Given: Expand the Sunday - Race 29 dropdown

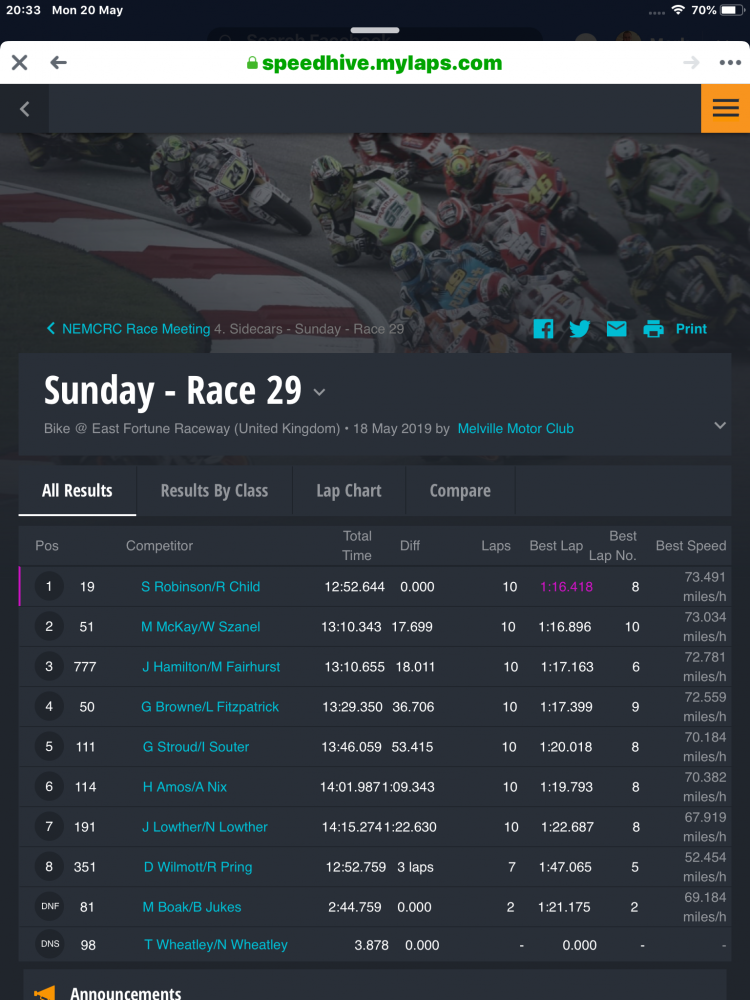Looking at the screenshot, I should coord(320,392).
